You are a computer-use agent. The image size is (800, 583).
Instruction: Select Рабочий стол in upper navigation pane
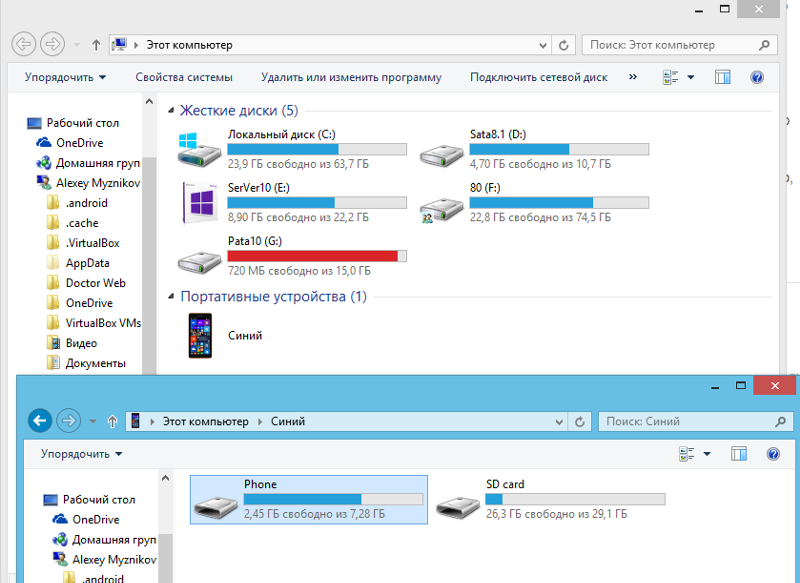click(73, 123)
